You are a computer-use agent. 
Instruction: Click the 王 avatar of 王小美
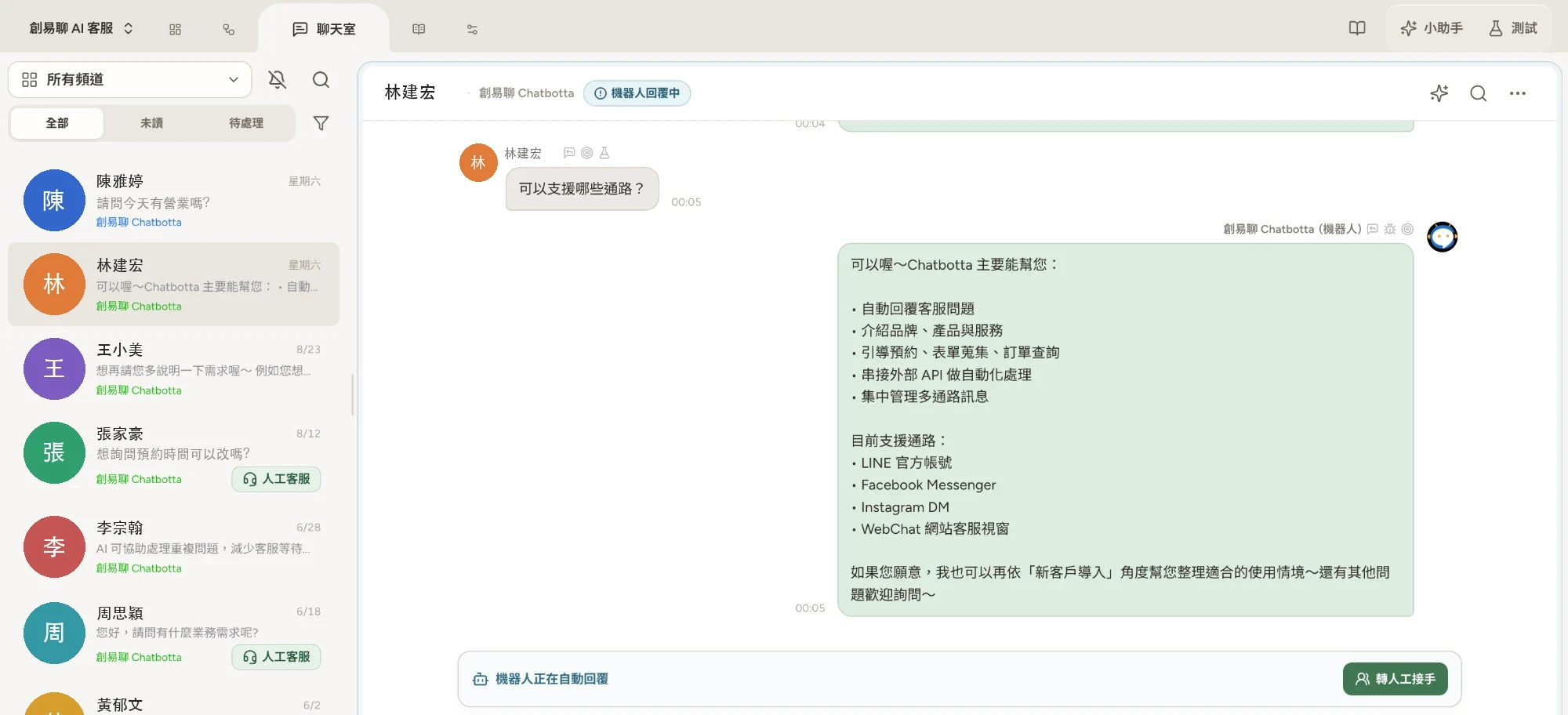click(x=54, y=368)
